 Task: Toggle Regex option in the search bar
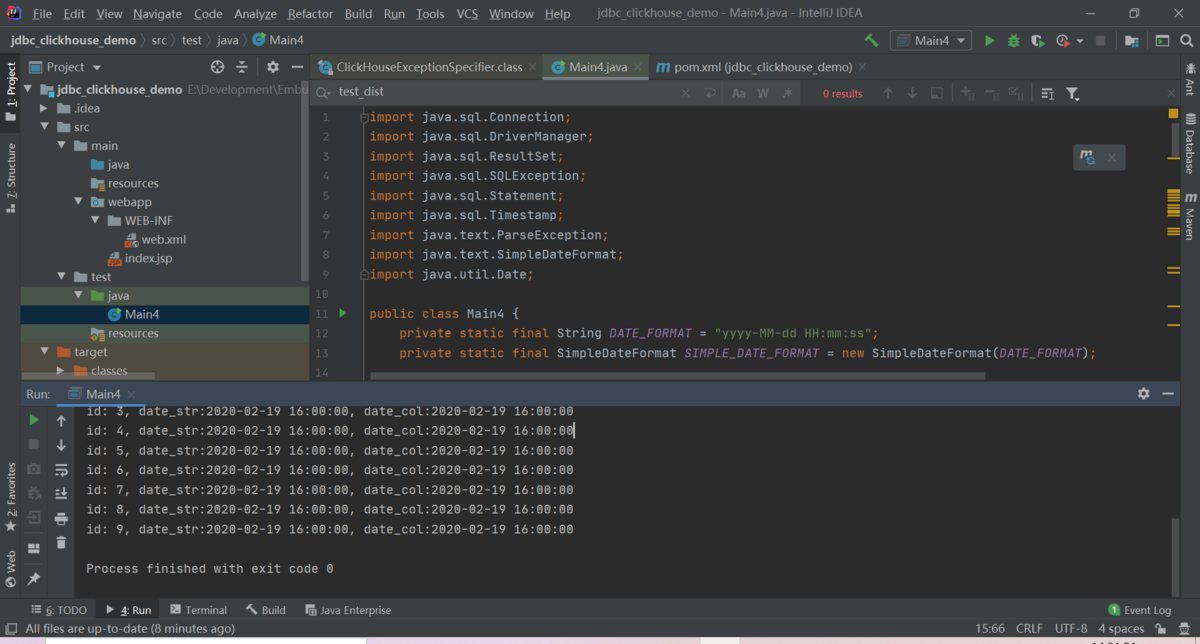787,93
